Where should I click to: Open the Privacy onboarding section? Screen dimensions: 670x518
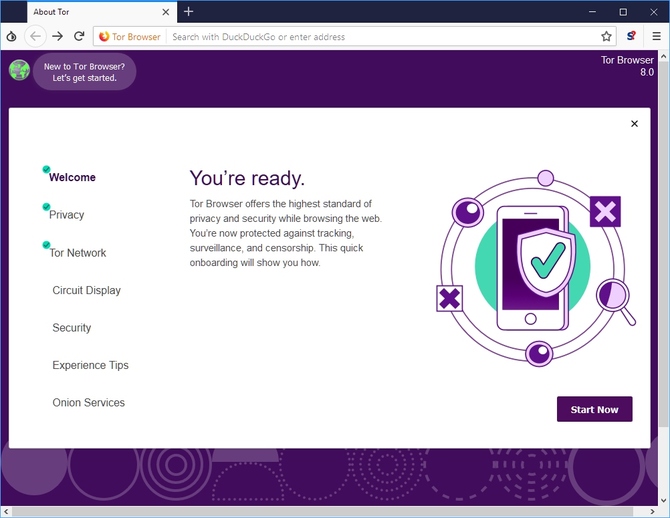point(67,215)
